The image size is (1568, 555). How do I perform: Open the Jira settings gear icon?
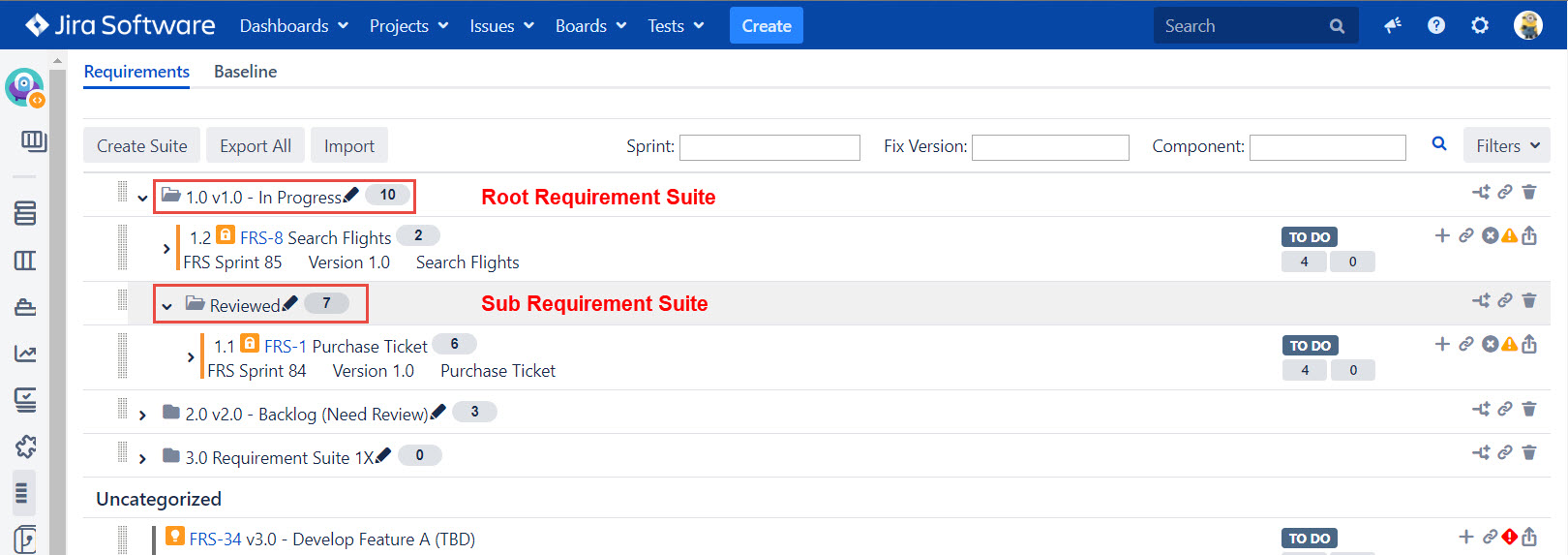pyautogui.click(x=1480, y=25)
